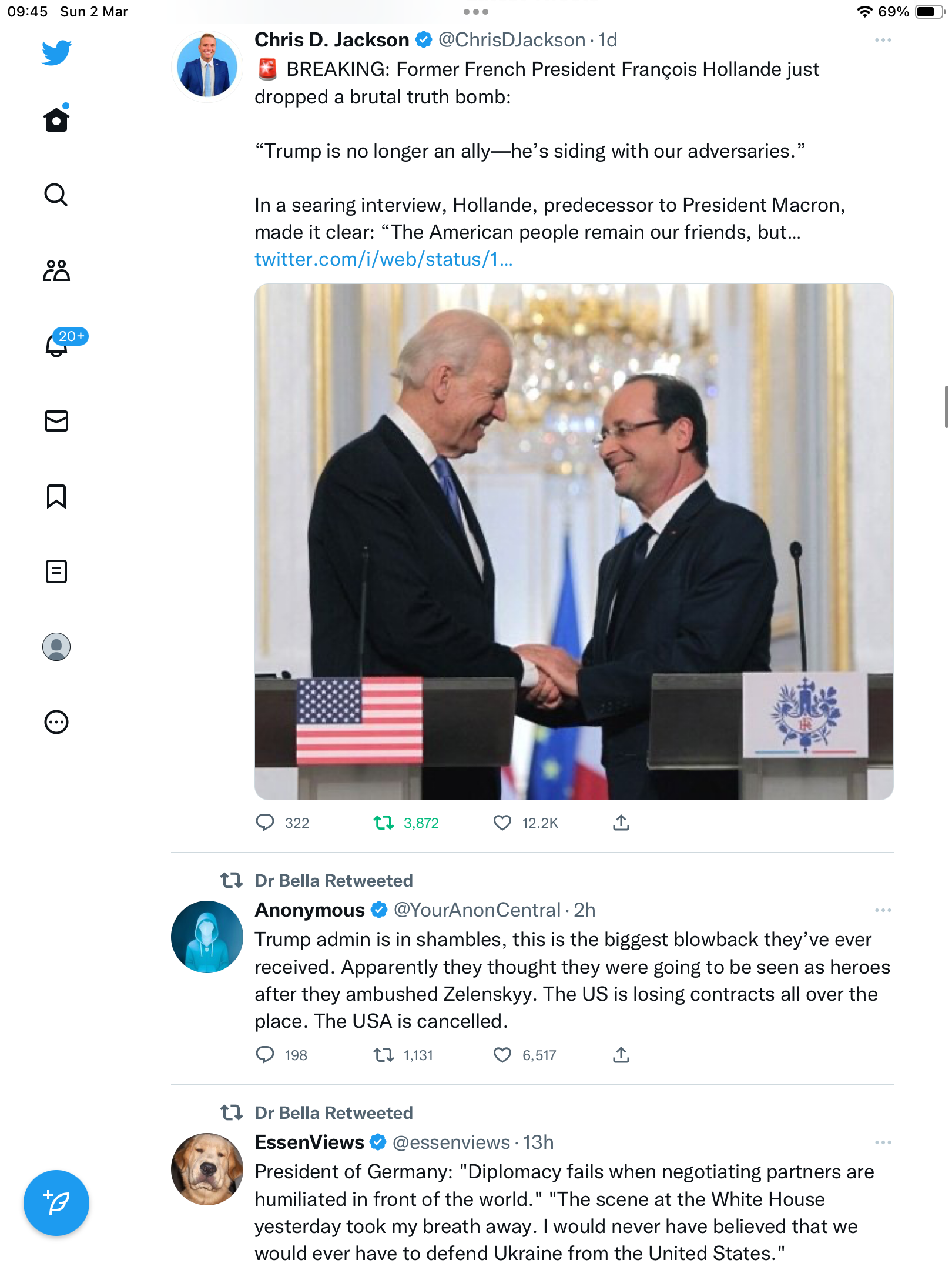Viewport: 952px width, 1270px height.
Task: Open Profile avatar icon in sidebar
Action: (x=56, y=647)
